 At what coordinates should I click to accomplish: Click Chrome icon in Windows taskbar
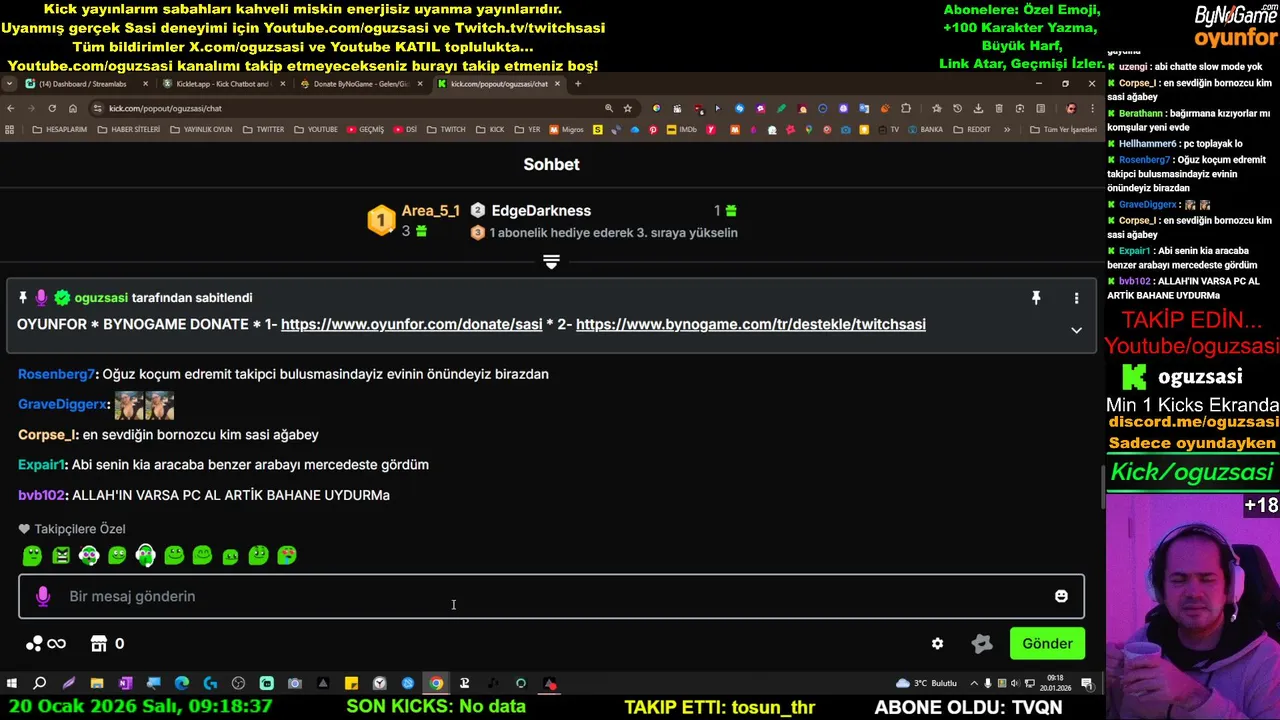point(436,684)
